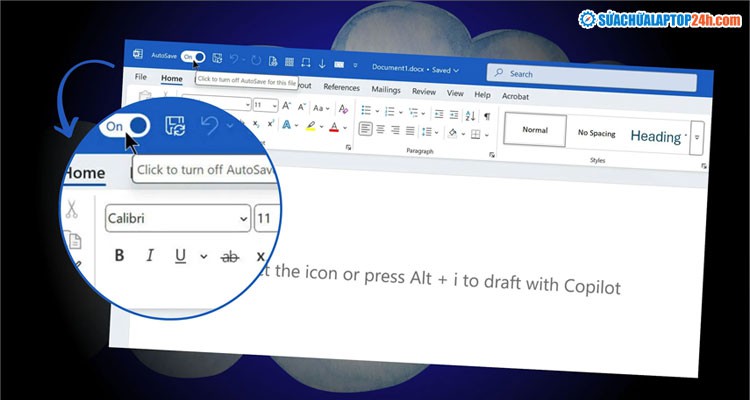This screenshot has width=750, height=400.
Task: Open the Calibri font name dropdown
Action: coord(243,218)
